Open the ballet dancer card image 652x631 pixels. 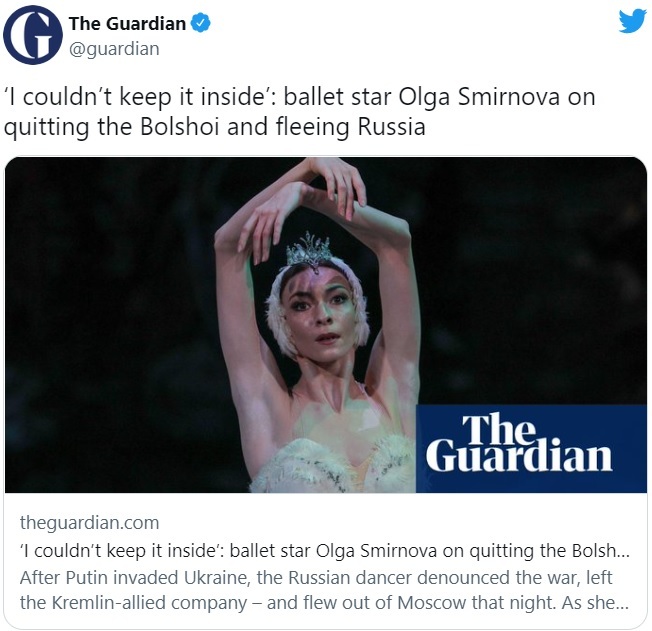tap(326, 325)
